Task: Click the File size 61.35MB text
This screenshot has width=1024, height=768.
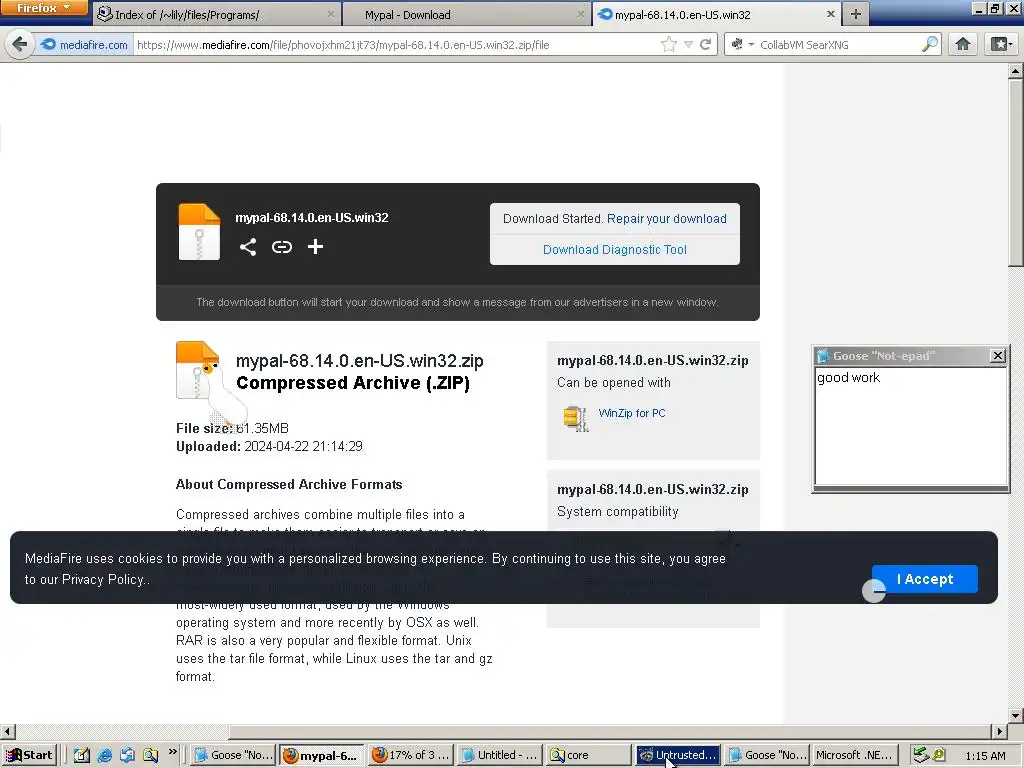Action: [232, 428]
